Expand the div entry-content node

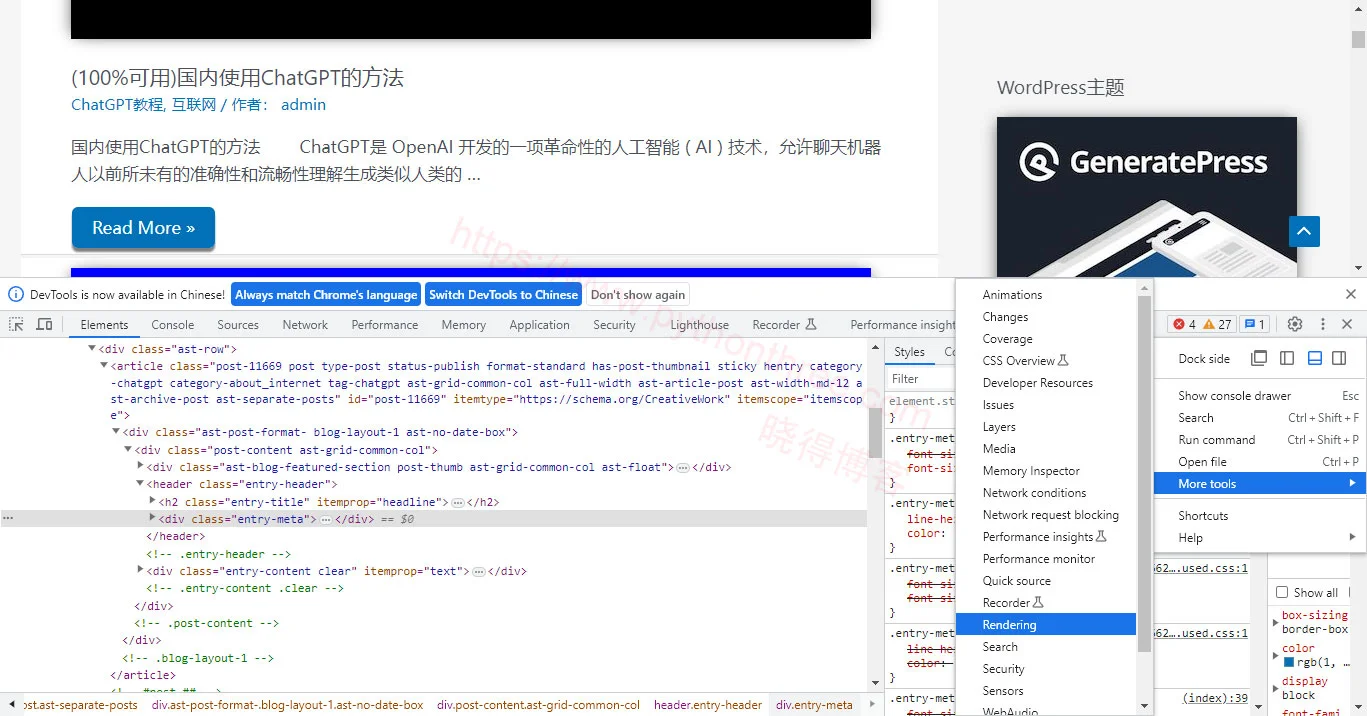(140, 571)
